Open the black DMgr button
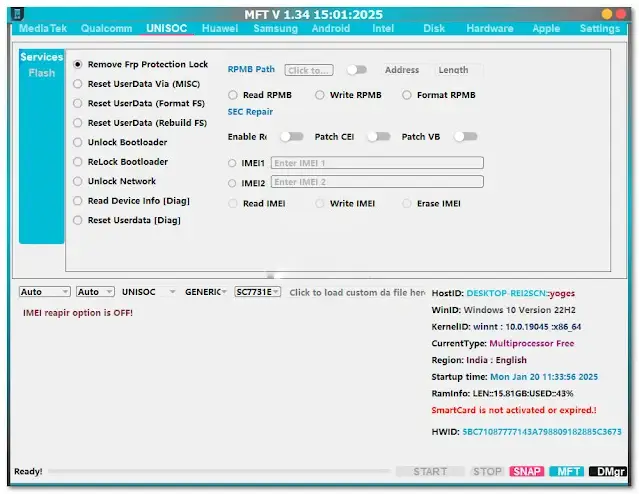 [608, 471]
